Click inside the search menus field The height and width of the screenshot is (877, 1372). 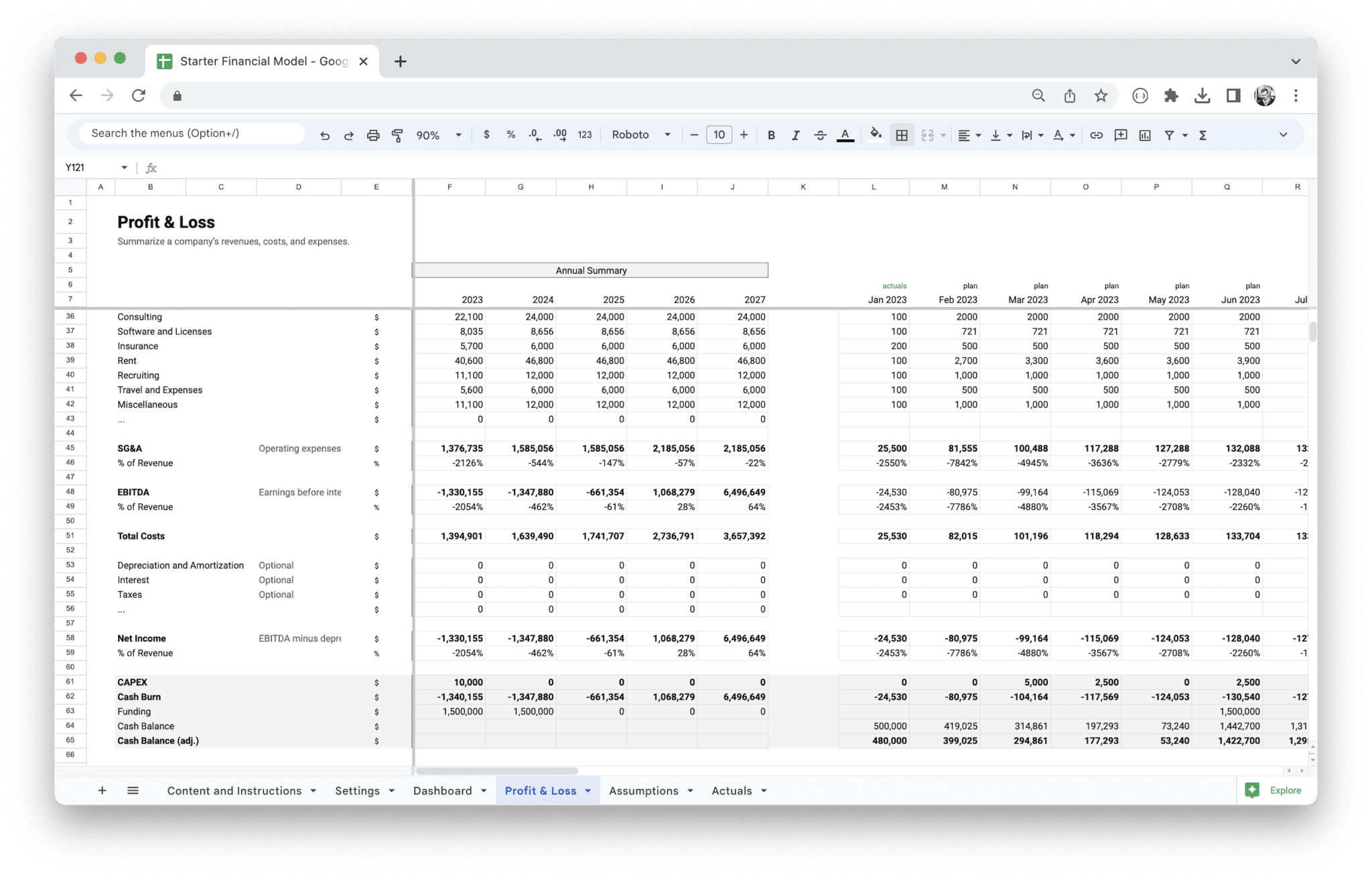tap(190, 133)
